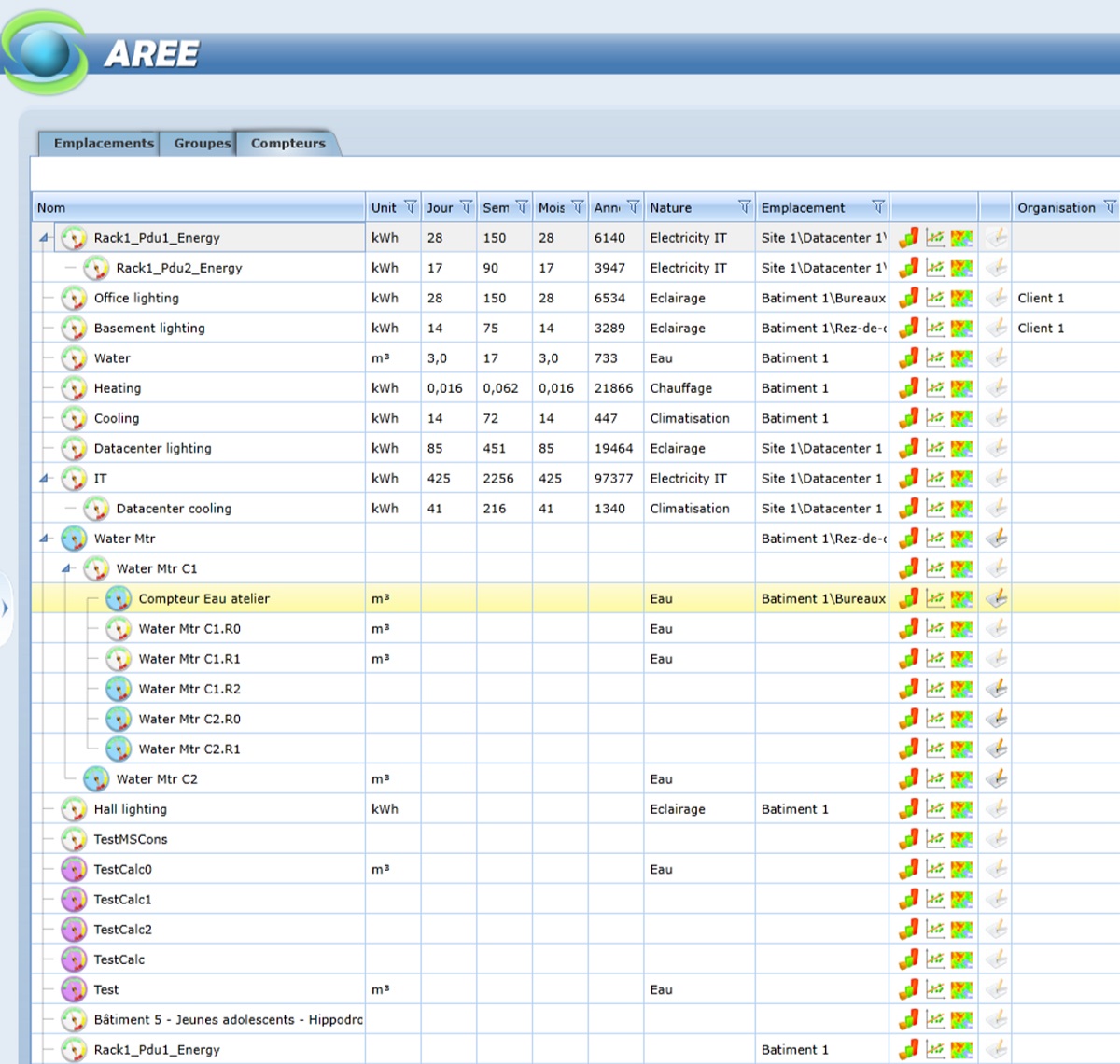Open the trend graph for Rack1_Pdu2_Energy

click(x=935, y=268)
